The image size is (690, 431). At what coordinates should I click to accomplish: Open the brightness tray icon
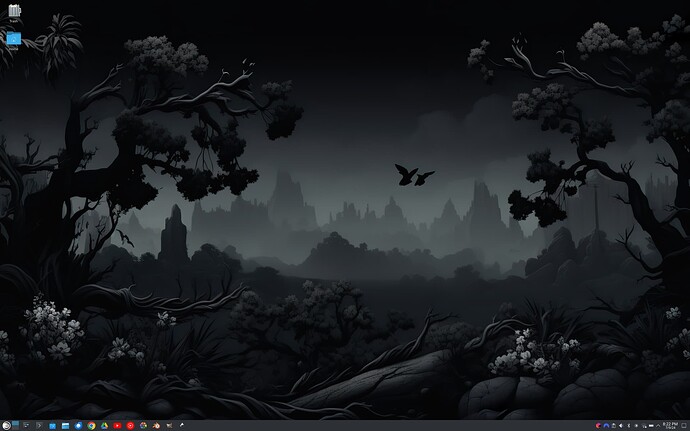click(x=636, y=425)
